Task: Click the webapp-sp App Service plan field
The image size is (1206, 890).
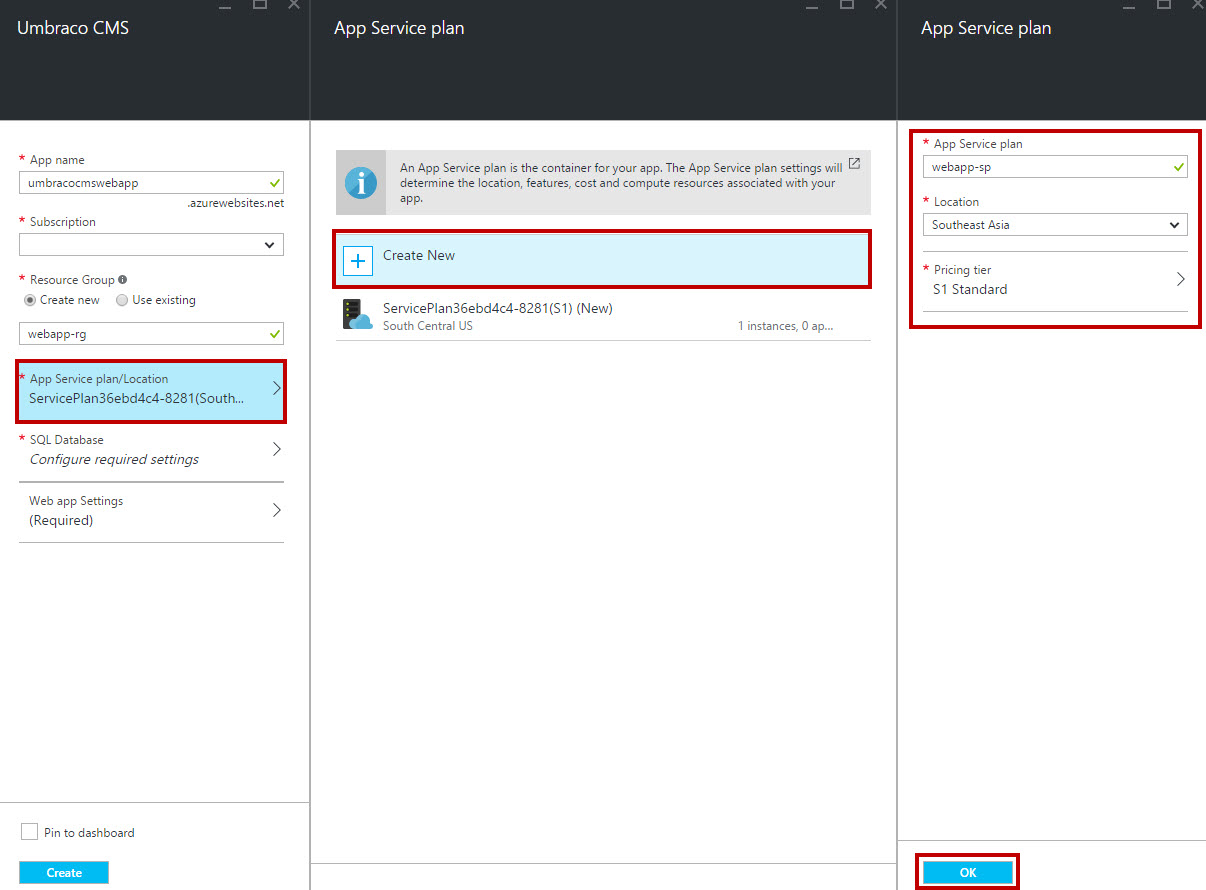Action: pos(1055,167)
